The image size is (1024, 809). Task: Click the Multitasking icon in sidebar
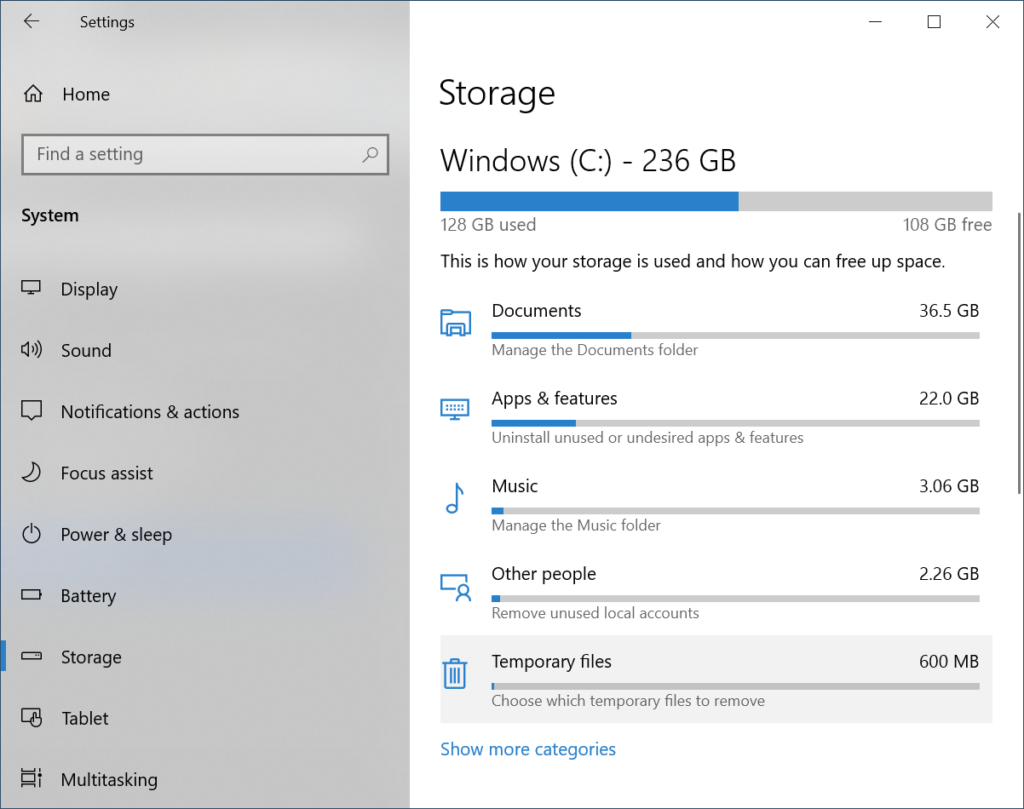point(31,778)
